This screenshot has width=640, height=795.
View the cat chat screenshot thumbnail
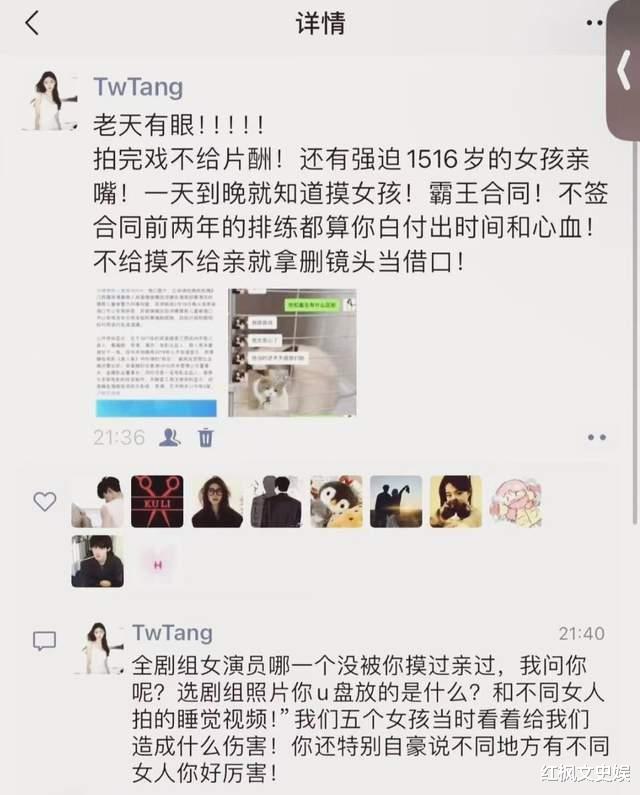click(292, 352)
